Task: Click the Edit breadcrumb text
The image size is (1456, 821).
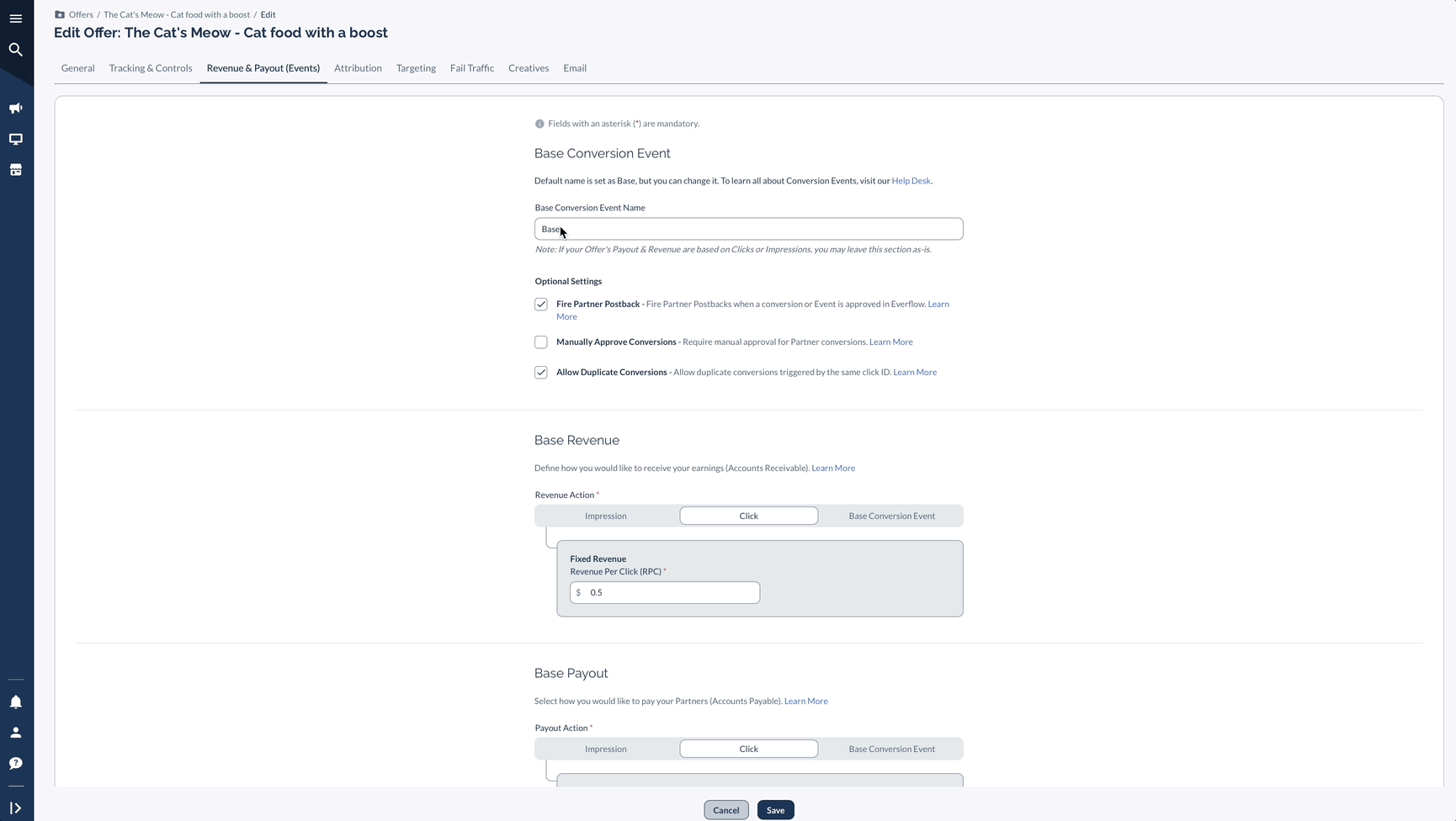Action: tap(268, 14)
